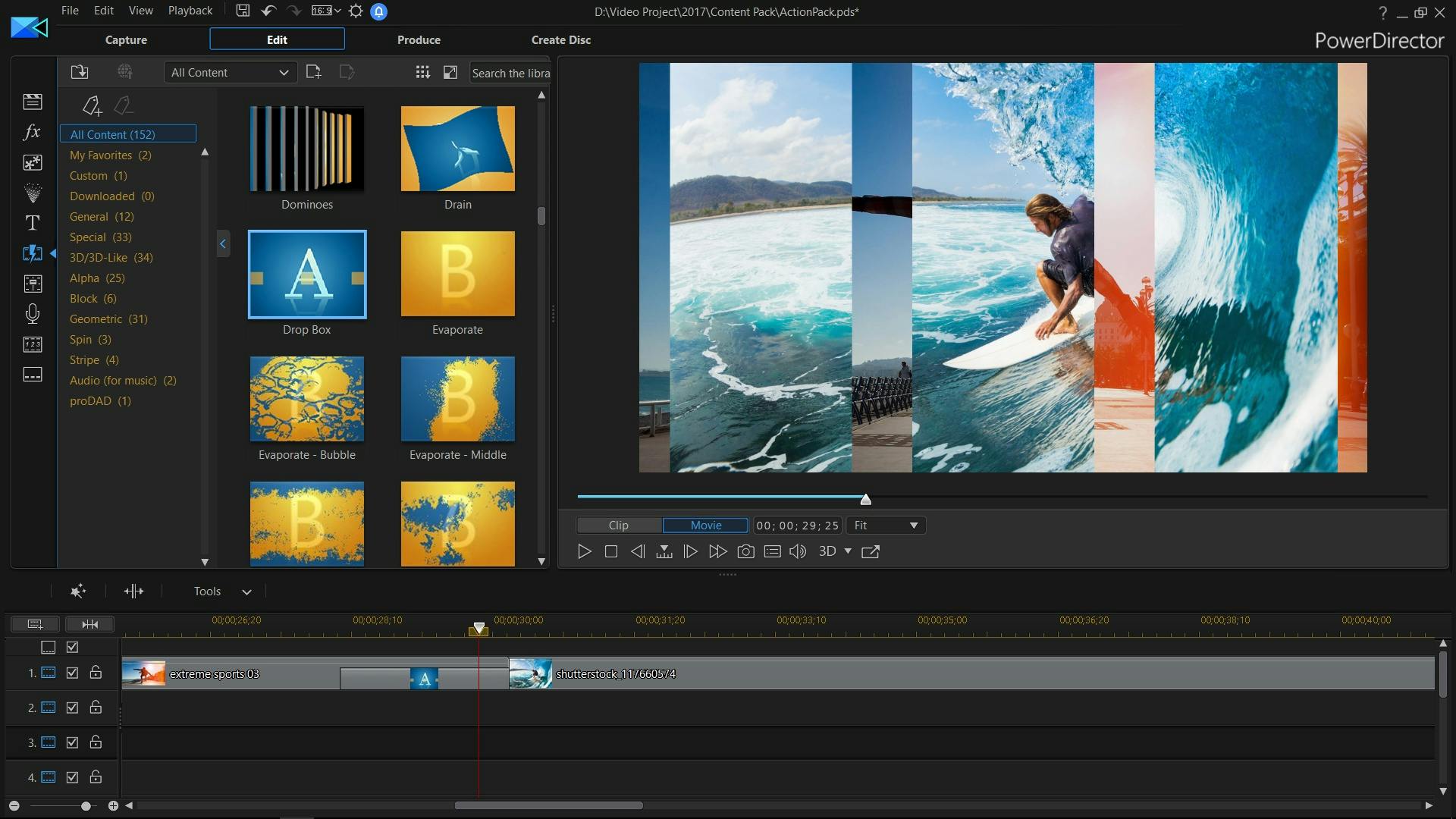Click the preview playback position slider

coord(865,499)
